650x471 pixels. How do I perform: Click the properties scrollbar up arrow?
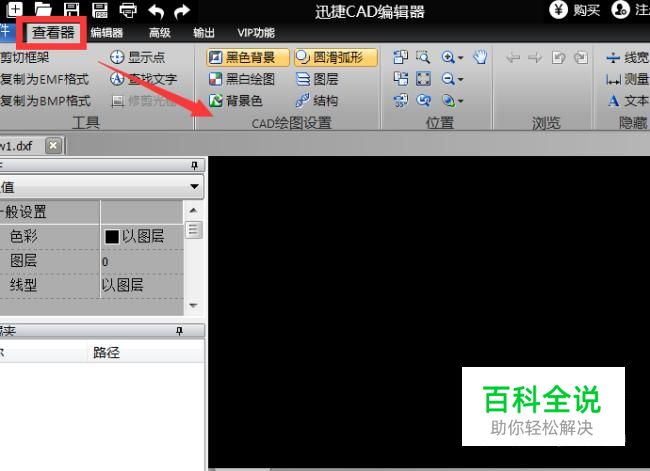click(x=193, y=211)
